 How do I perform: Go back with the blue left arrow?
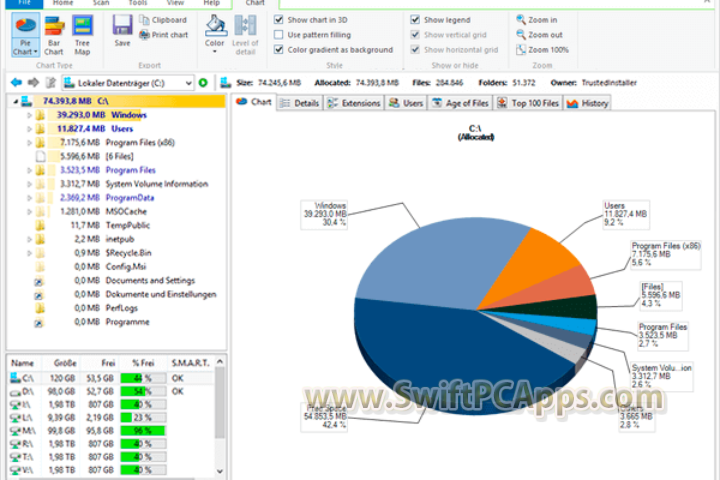pos(16,83)
